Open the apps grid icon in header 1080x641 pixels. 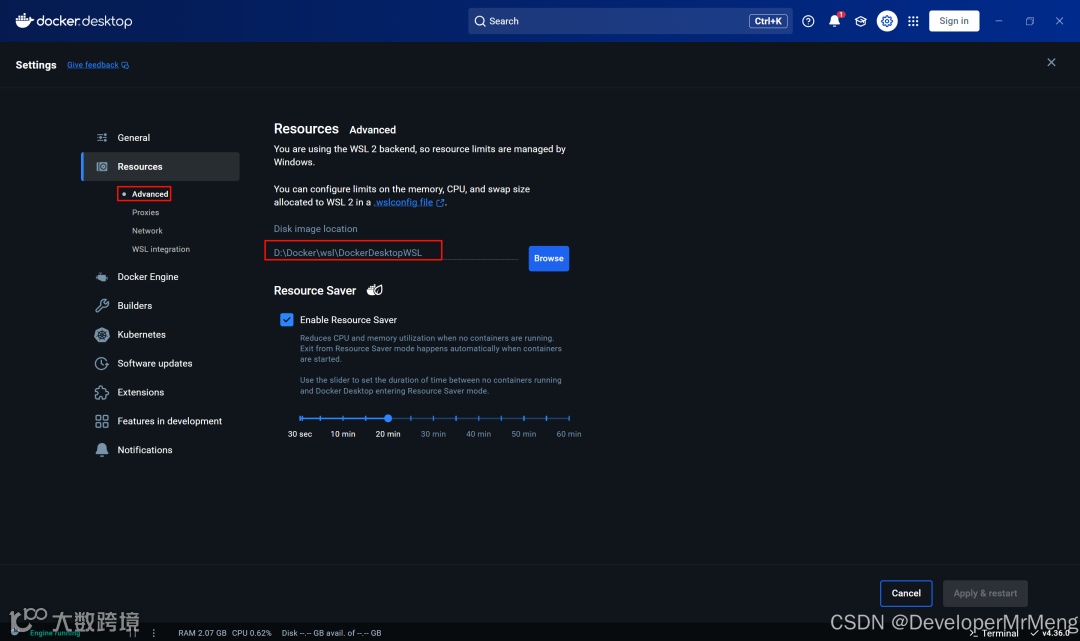(913, 21)
